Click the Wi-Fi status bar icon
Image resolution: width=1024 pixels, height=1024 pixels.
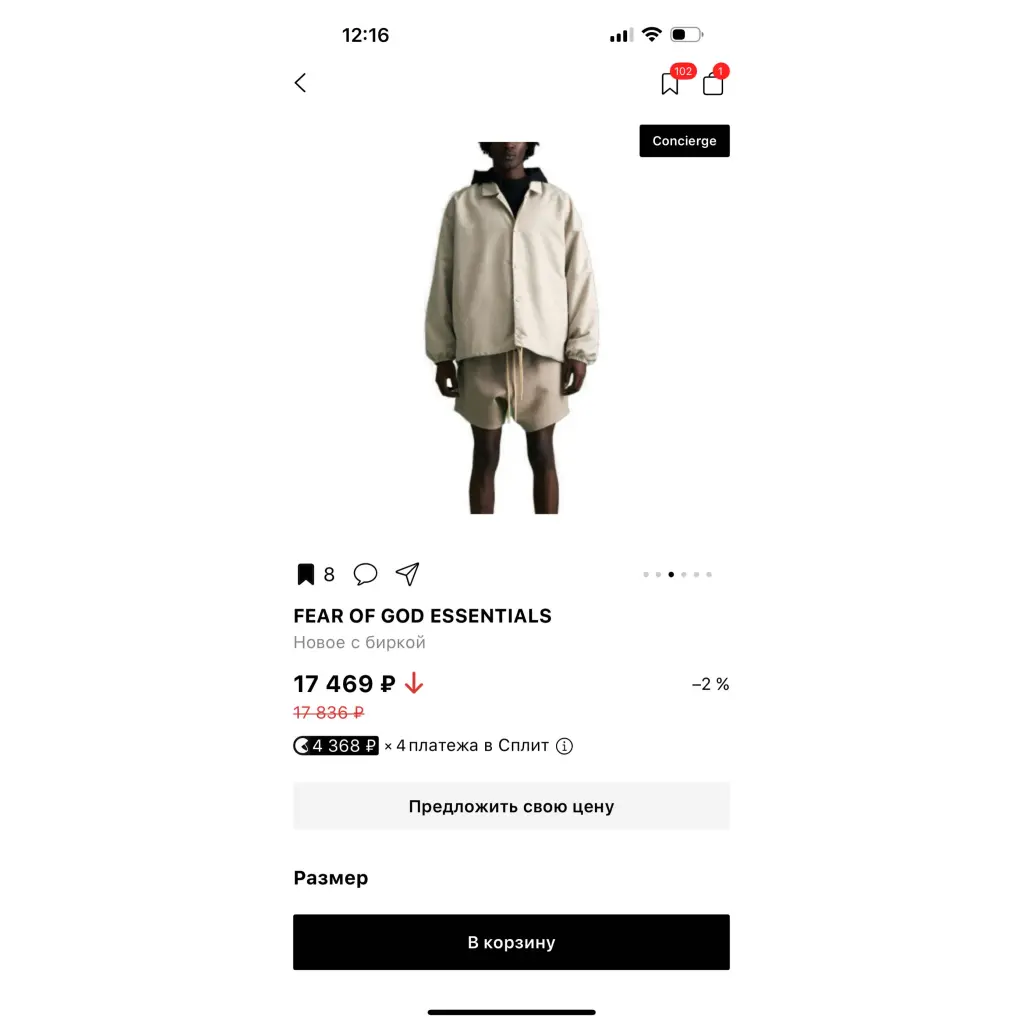652,35
